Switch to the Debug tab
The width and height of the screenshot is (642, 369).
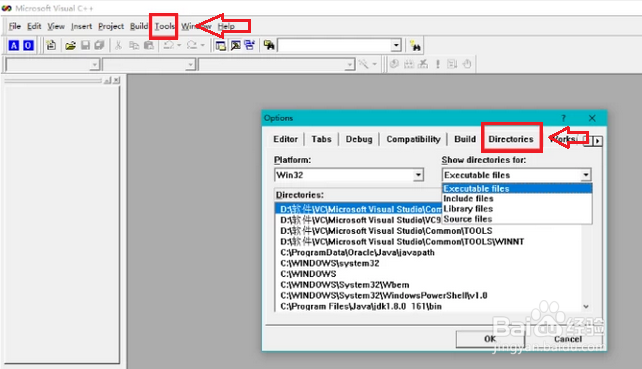(x=359, y=139)
